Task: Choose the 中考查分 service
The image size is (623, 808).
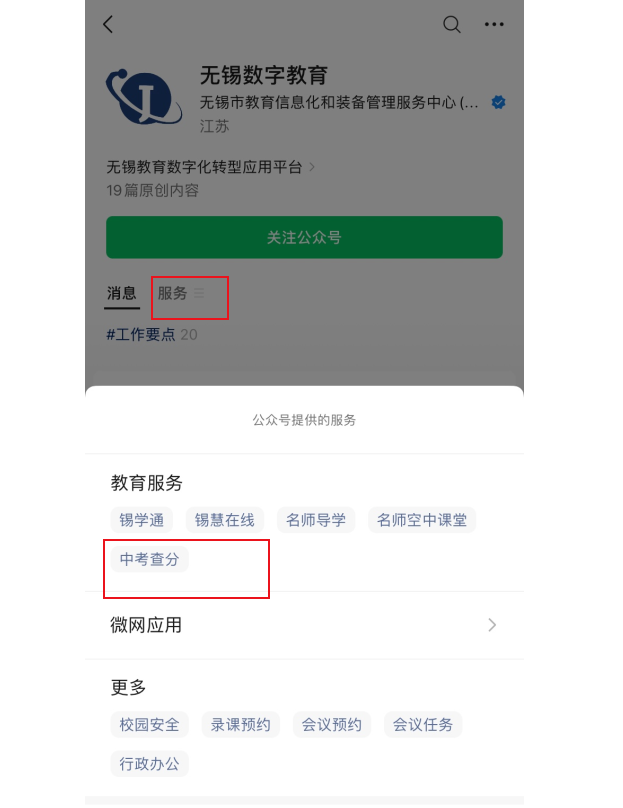Action: [149, 559]
